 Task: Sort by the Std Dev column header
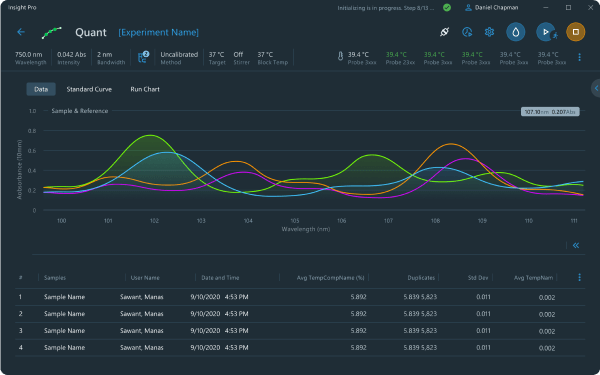(x=478, y=278)
